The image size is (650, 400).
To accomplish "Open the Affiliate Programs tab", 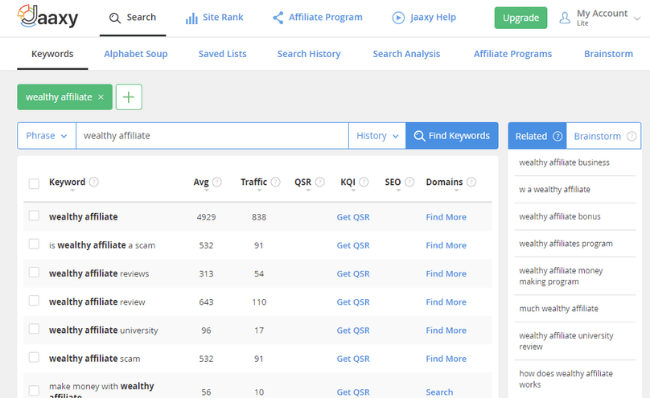I will click(x=513, y=54).
